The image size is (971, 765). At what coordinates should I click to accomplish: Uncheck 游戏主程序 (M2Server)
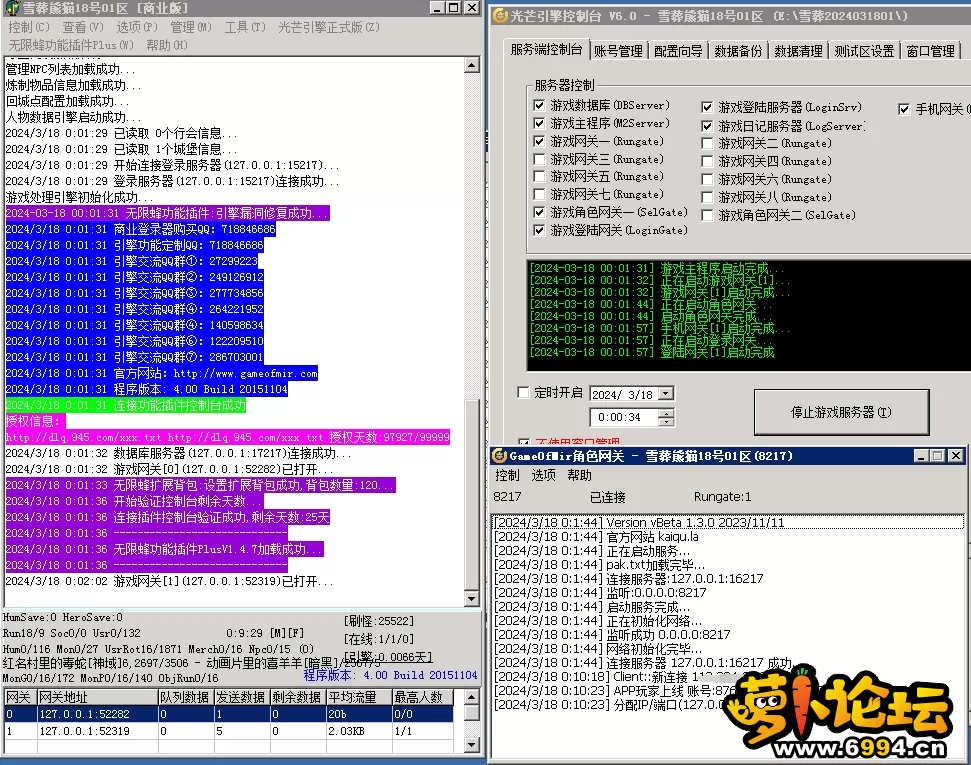(x=539, y=123)
